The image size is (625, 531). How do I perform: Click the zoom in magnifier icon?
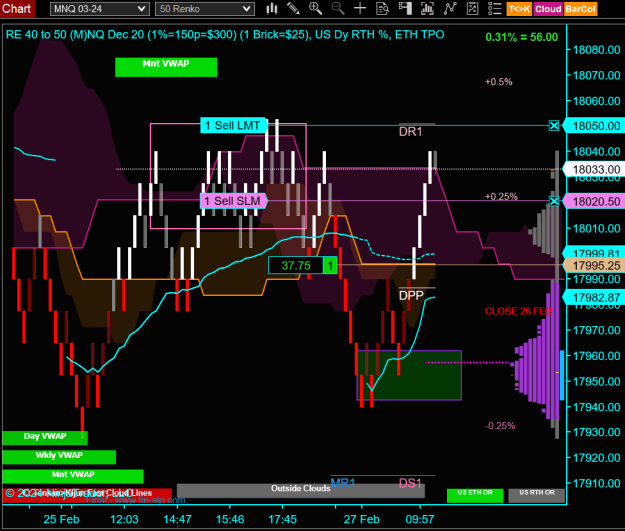(315, 8)
